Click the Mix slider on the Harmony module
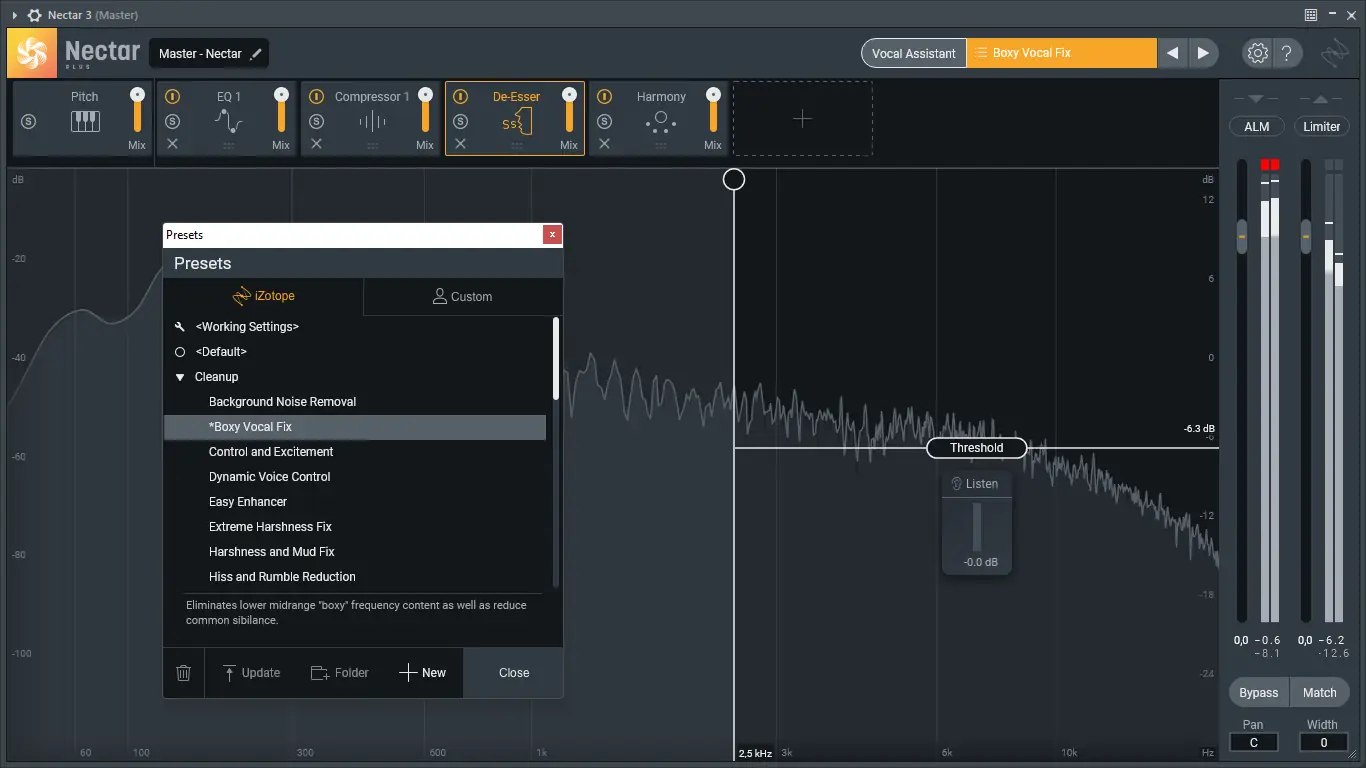This screenshot has height=768, width=1366. [x=713, y=111]
